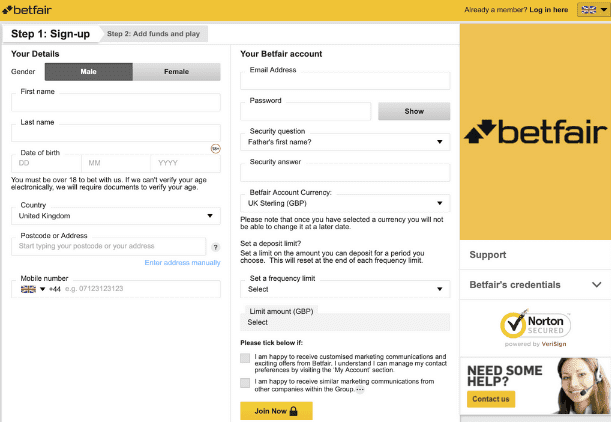Viewport: 611px width, 422px height.
Task: Click the Security answer field
Action: (345, 173)
